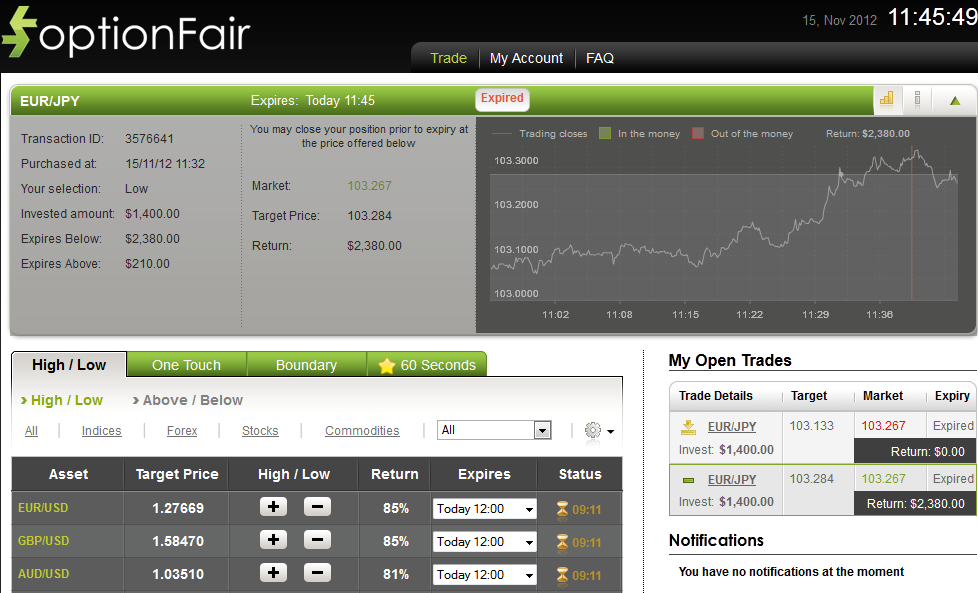Click the Expired status badge

(x=502, y=99)
